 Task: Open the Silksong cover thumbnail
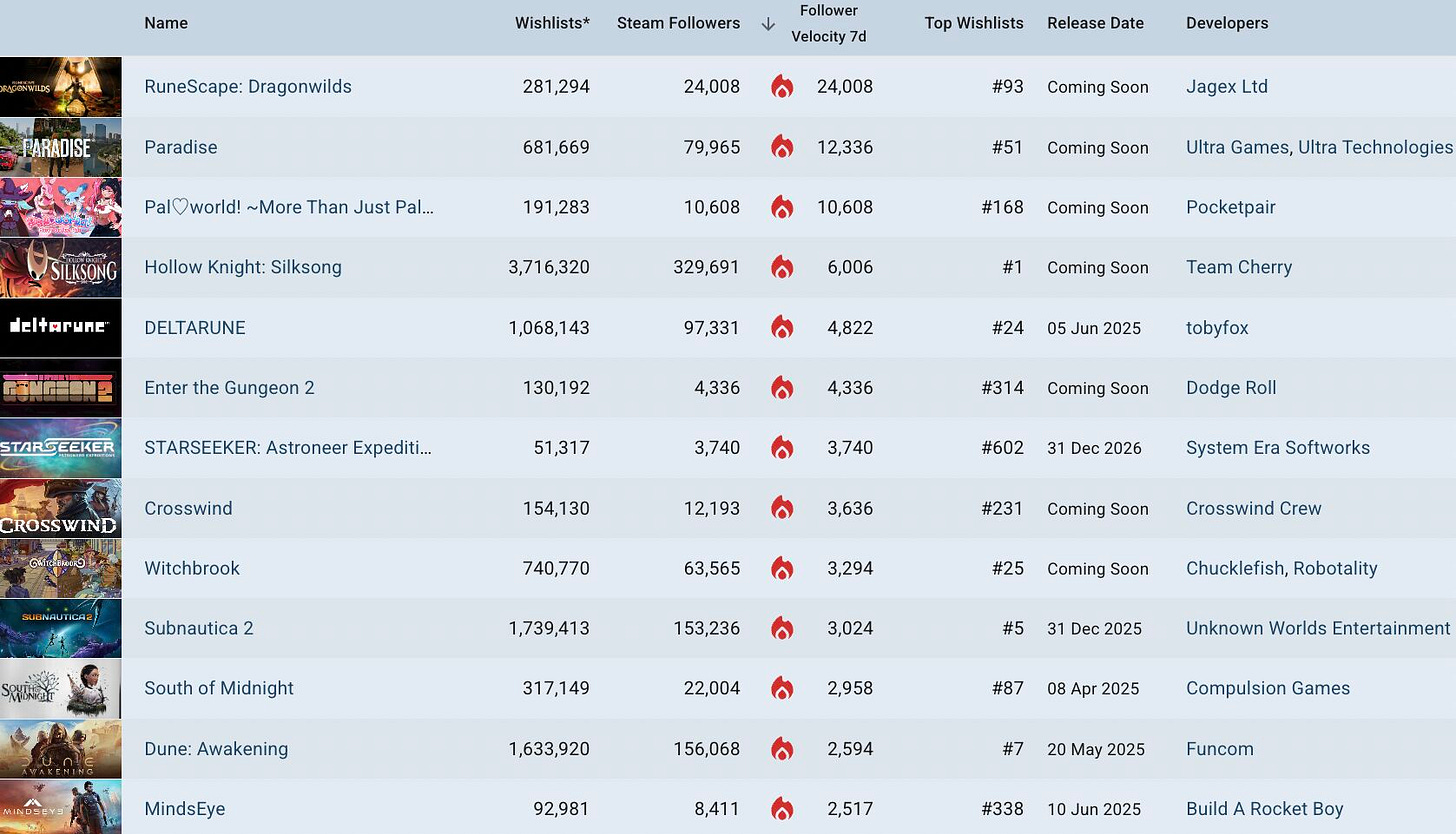pyautogui.click(x=60, y=267)
